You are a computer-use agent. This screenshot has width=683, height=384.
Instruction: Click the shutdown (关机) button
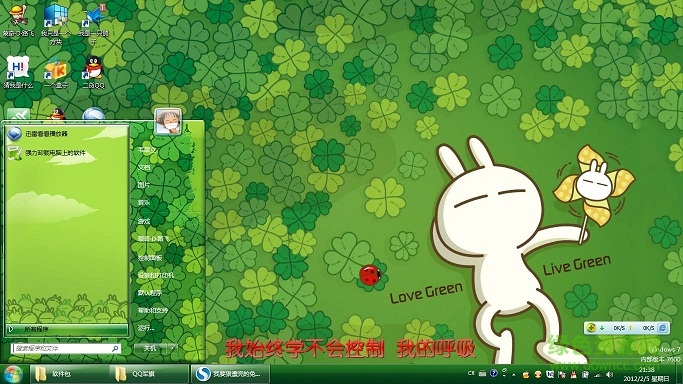pyautogui.click(x=151, y=348)
